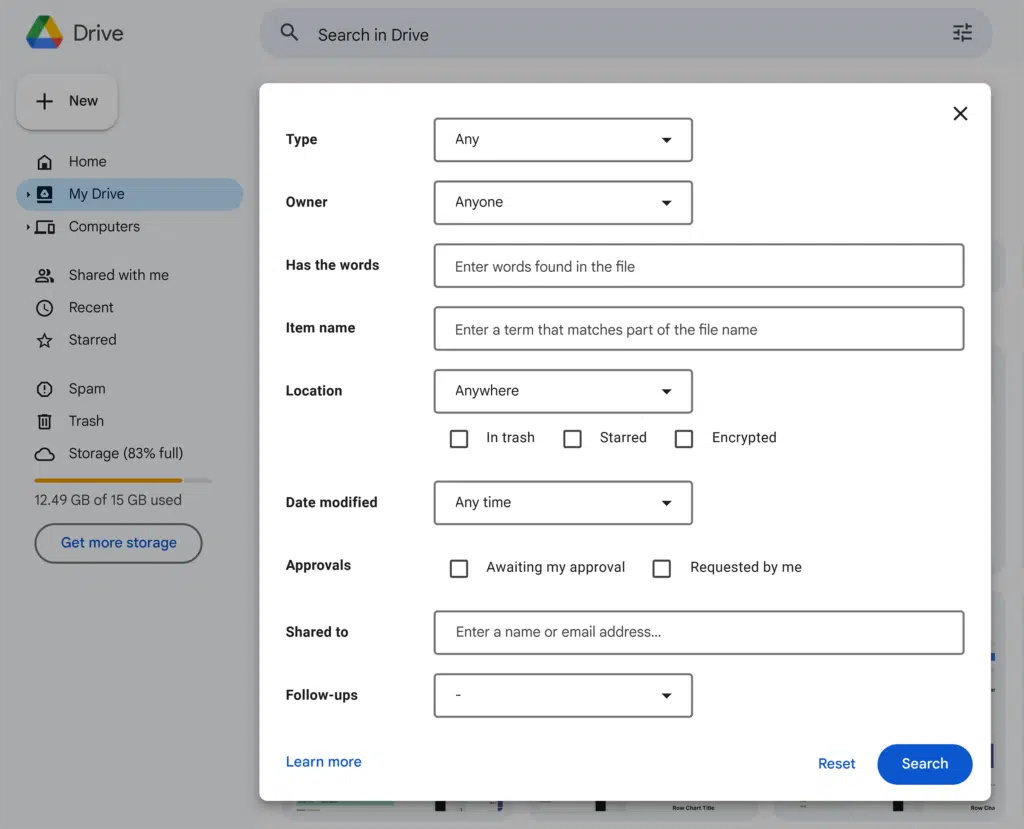The image size is (1024, 829).
Task: Click the Starred star icon in sidebar
Action: click(x=45, y=341)
